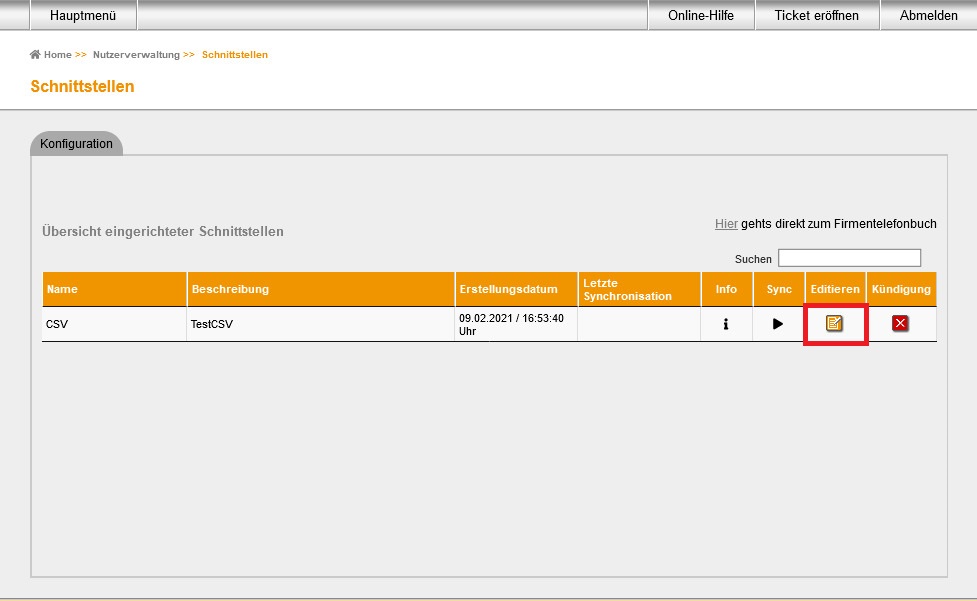Open the Hauptmenü menu
977x601 pixels.
83,15
